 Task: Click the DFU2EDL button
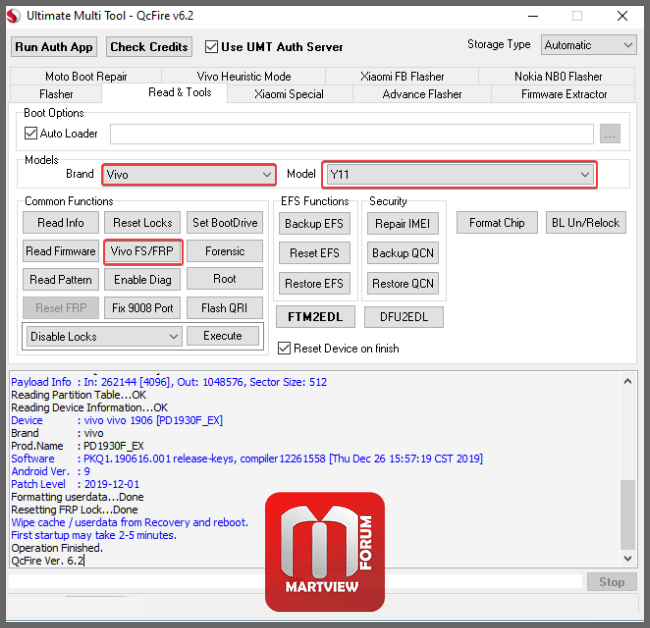(404, 317)
